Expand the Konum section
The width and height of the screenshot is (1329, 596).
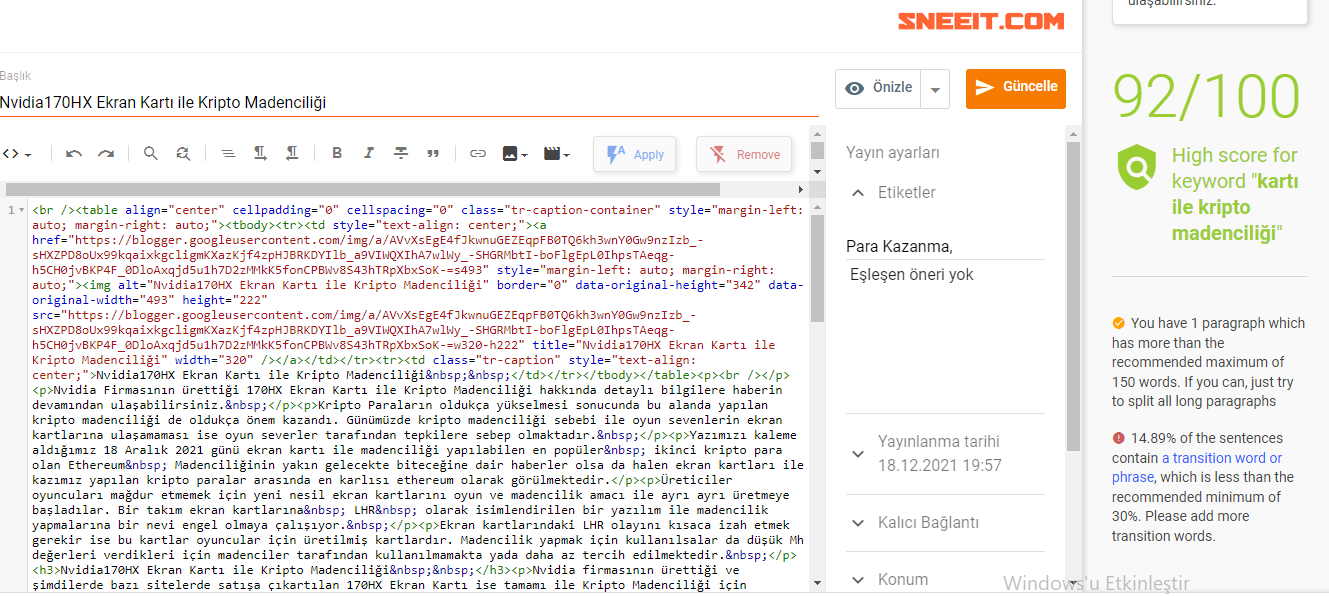[x=857, y=579]
